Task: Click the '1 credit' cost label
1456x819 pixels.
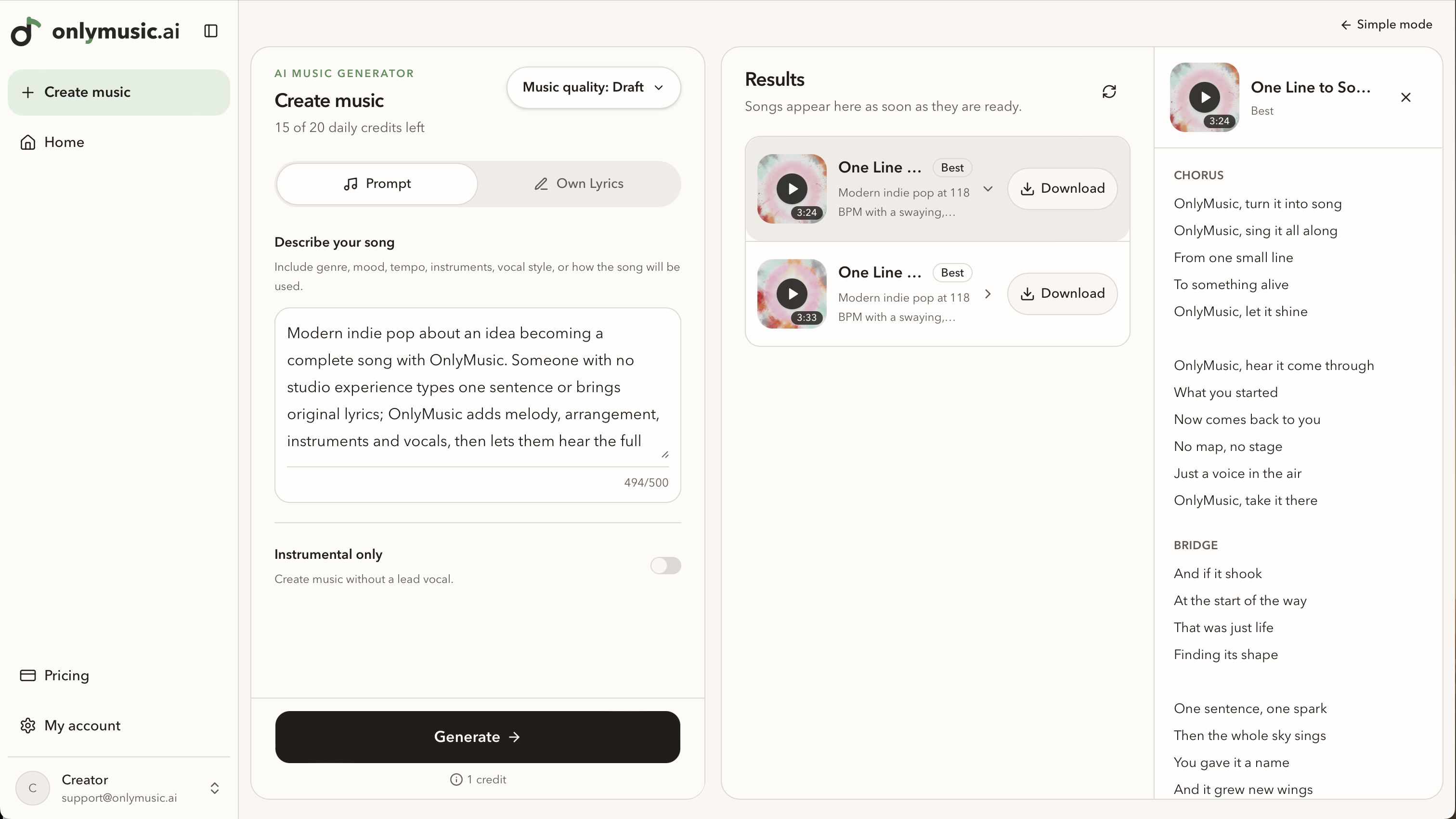Action: coord(486,779)
